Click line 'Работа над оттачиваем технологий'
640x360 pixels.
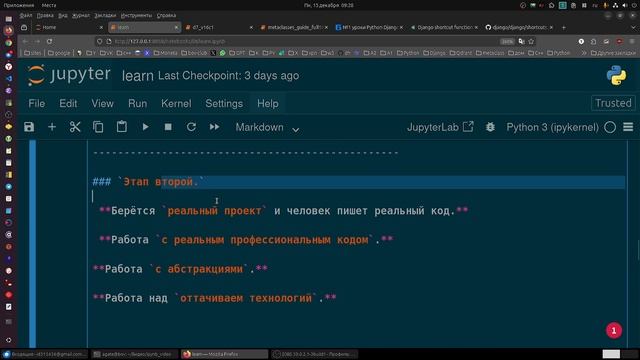pos(215,298)
